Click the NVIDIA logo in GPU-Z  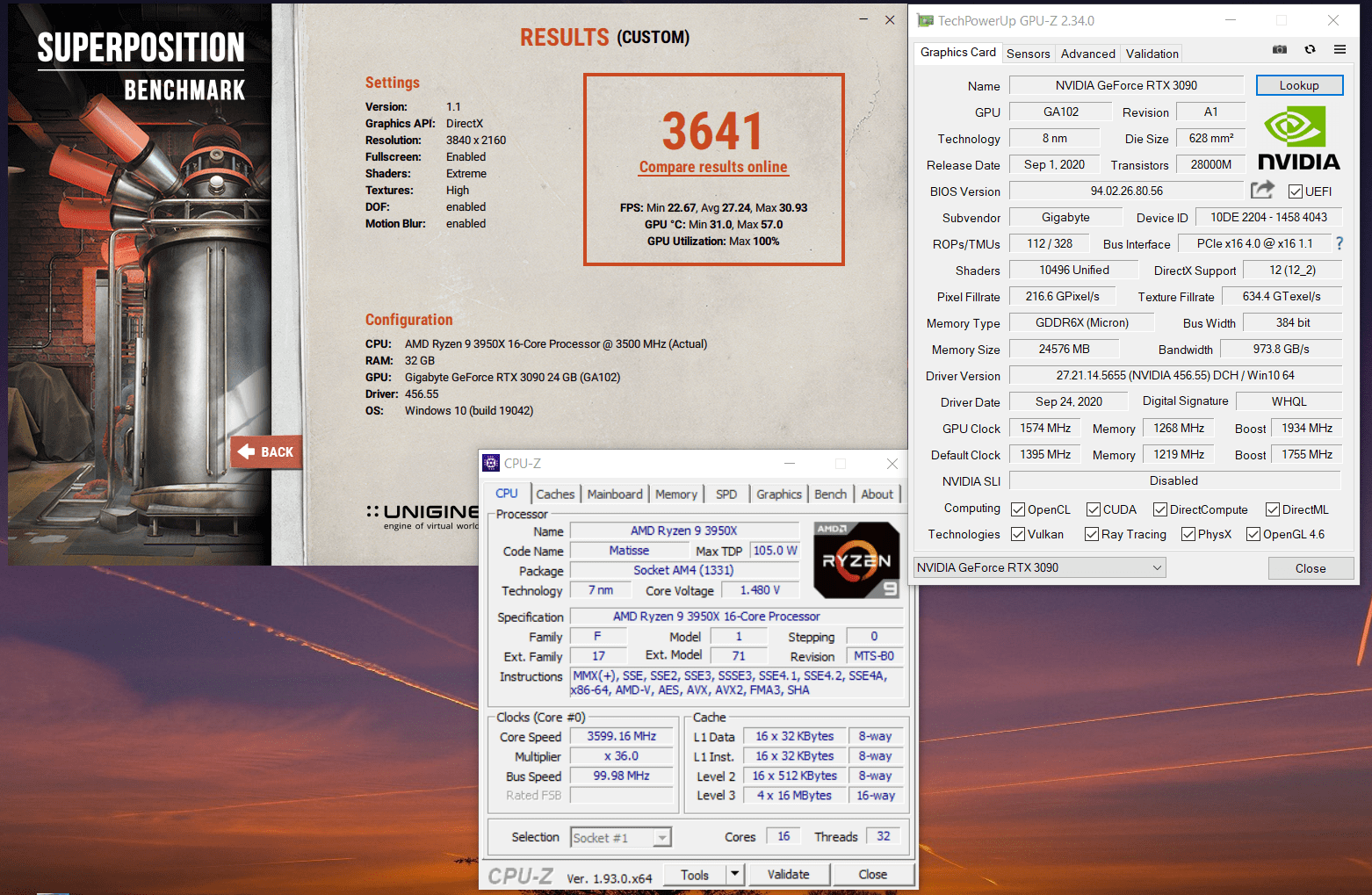1299,138
